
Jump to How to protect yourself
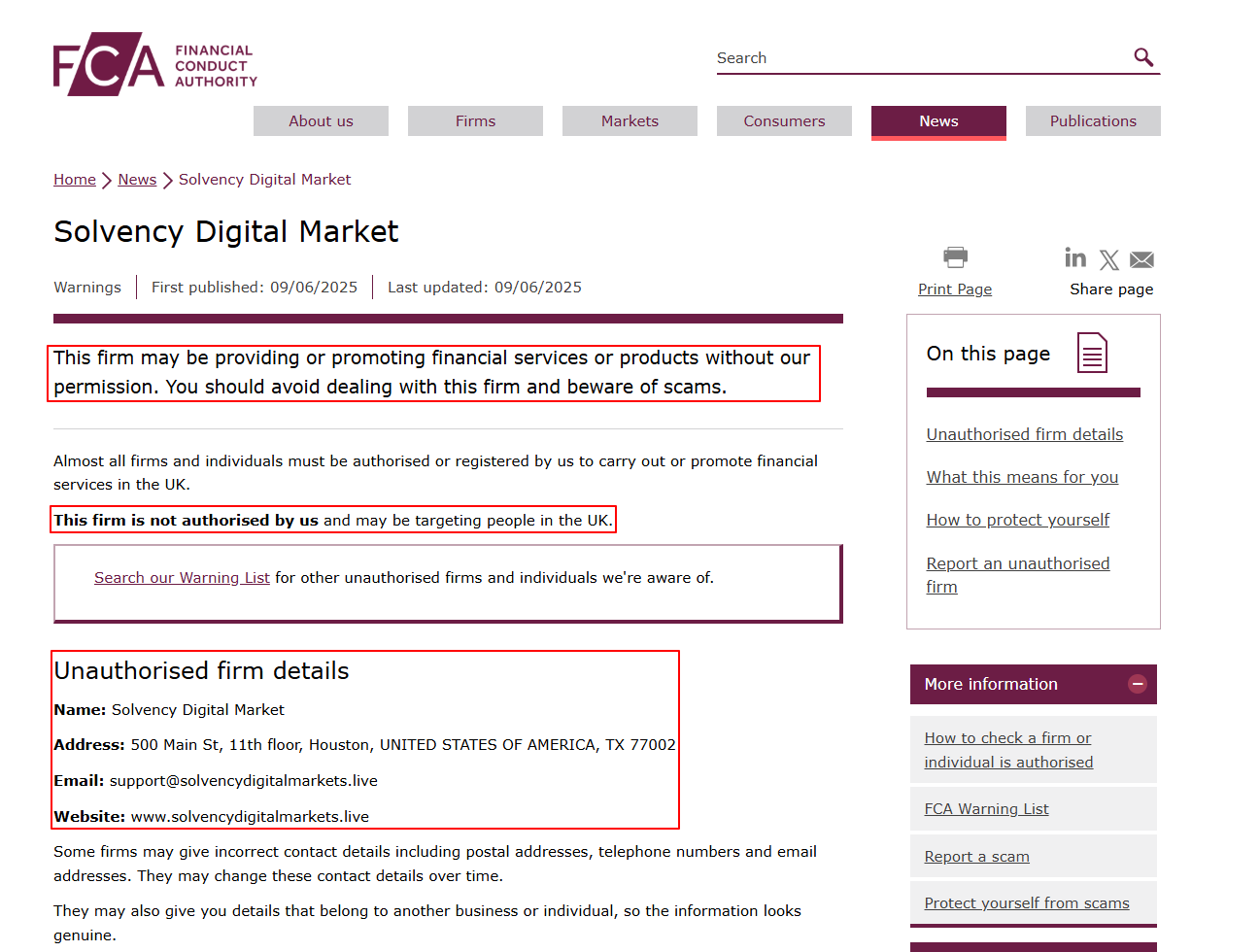click(1018, 520)
